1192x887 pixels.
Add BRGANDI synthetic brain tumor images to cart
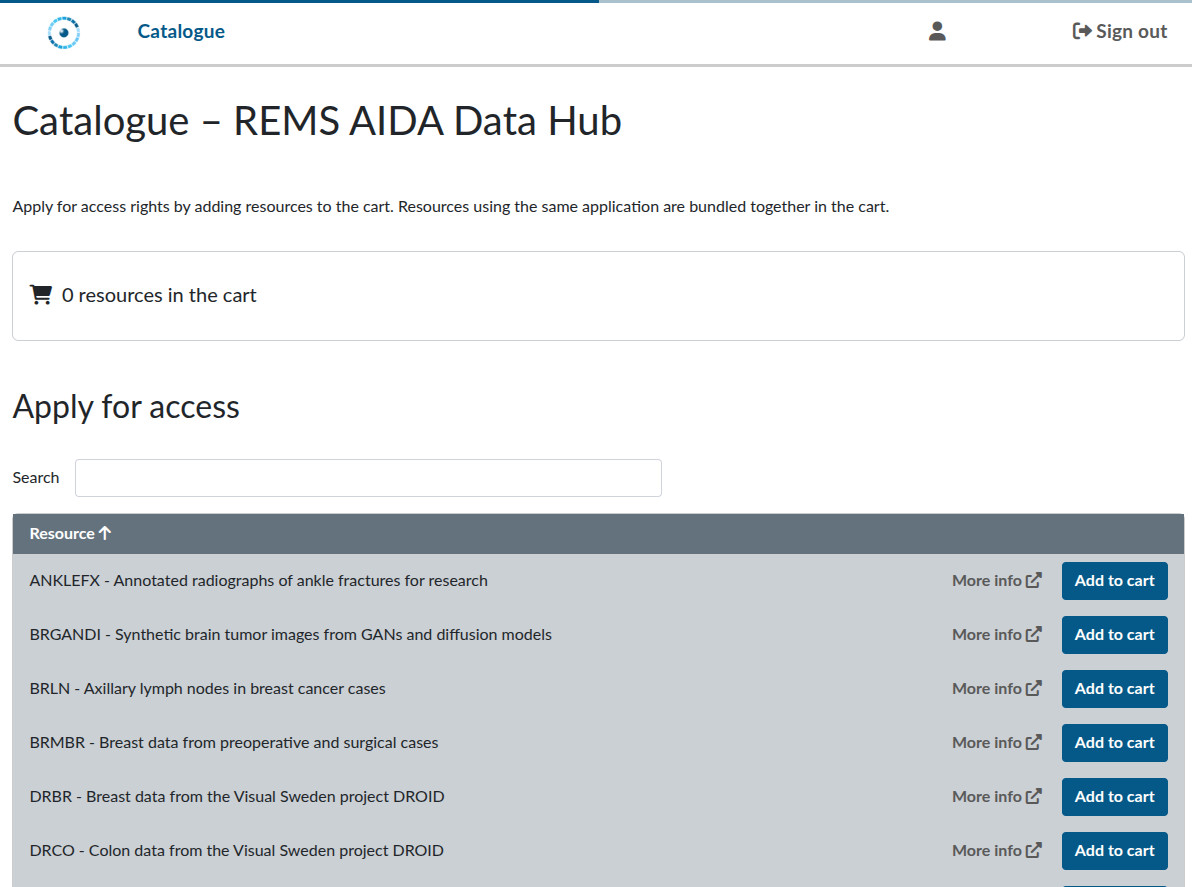tap(1114, 635)
